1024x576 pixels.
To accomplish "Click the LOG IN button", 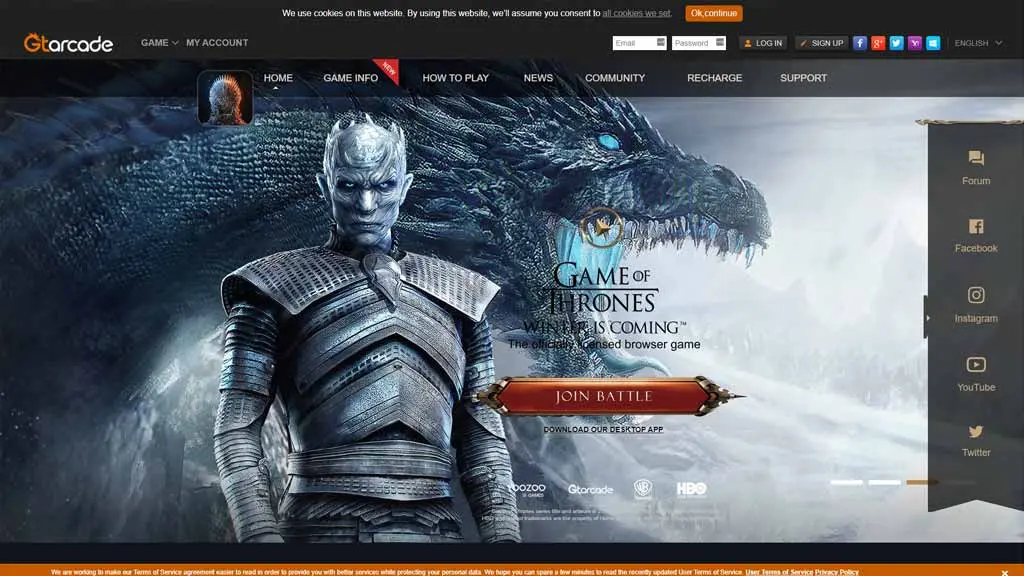I will click(763, 43).
